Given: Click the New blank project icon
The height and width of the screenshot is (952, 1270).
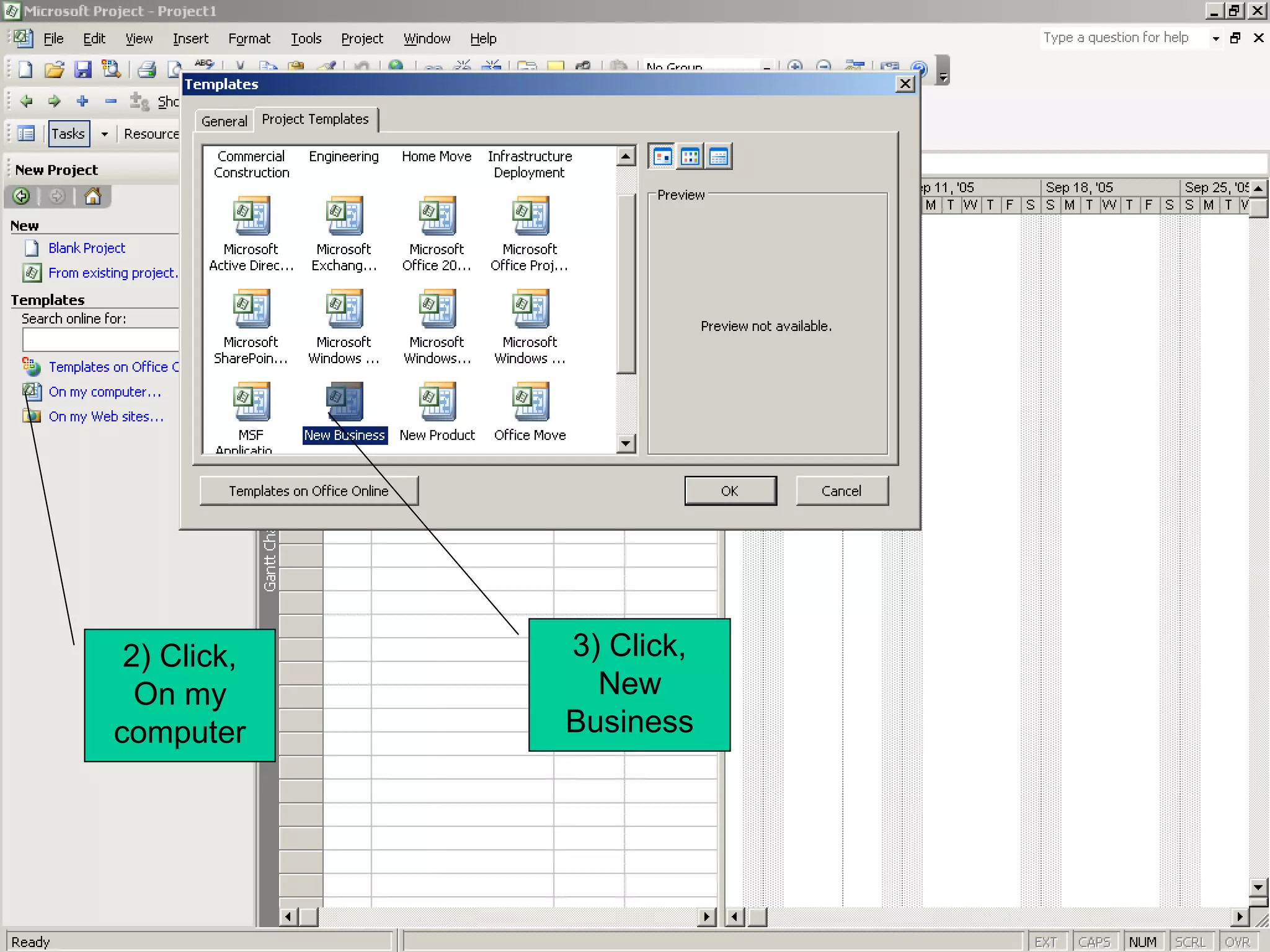Looking at the screenshot, I should [25, 69].
